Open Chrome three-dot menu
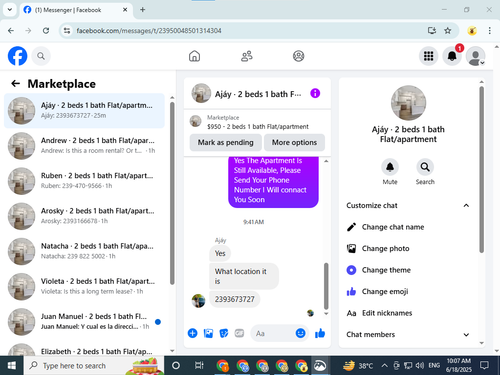The image size is (500, 375). click(x=489, y=31)
